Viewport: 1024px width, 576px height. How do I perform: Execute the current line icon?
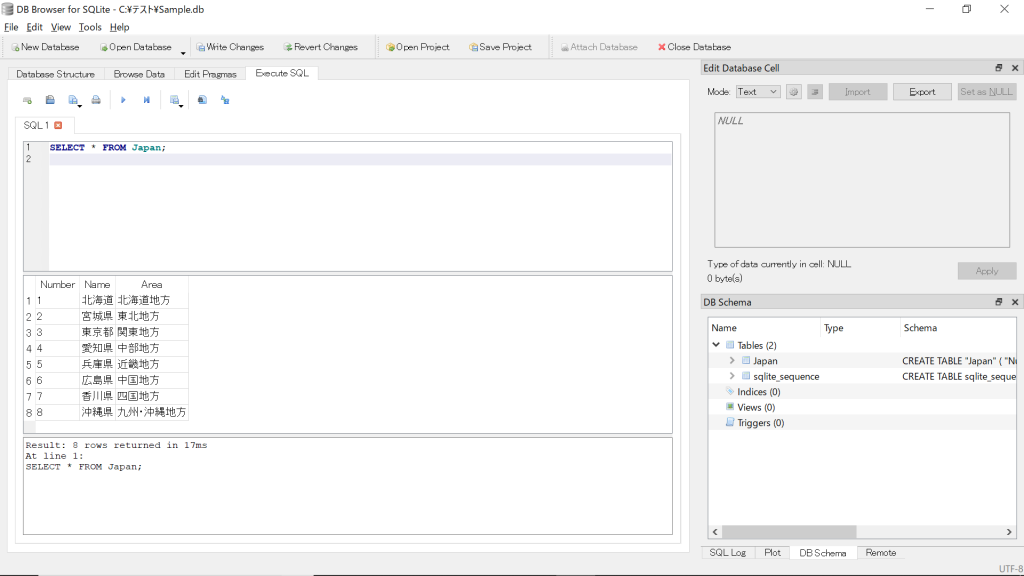click(146, 100)
